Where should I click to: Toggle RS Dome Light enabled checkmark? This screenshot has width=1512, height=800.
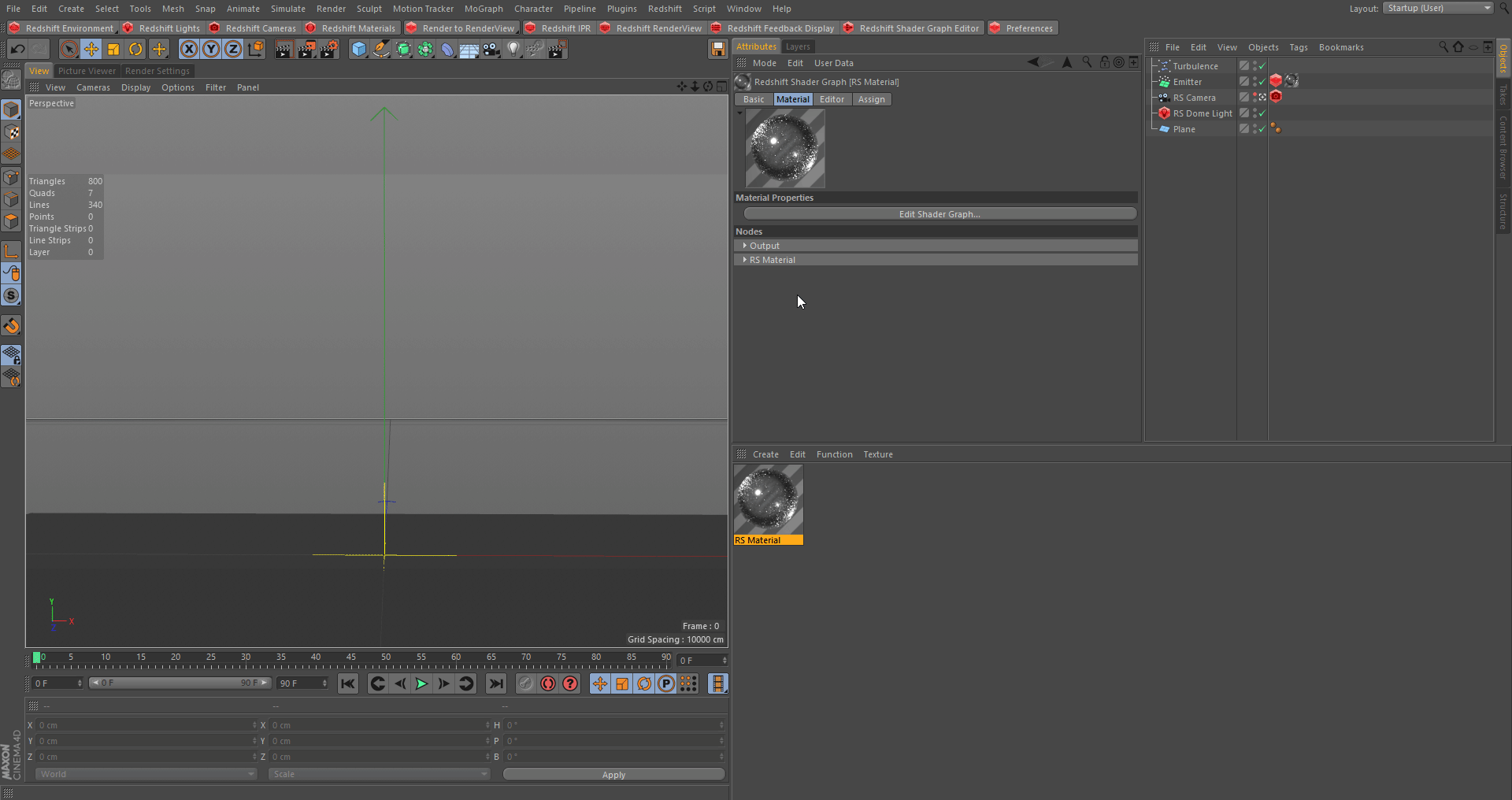click(1262, 113)
